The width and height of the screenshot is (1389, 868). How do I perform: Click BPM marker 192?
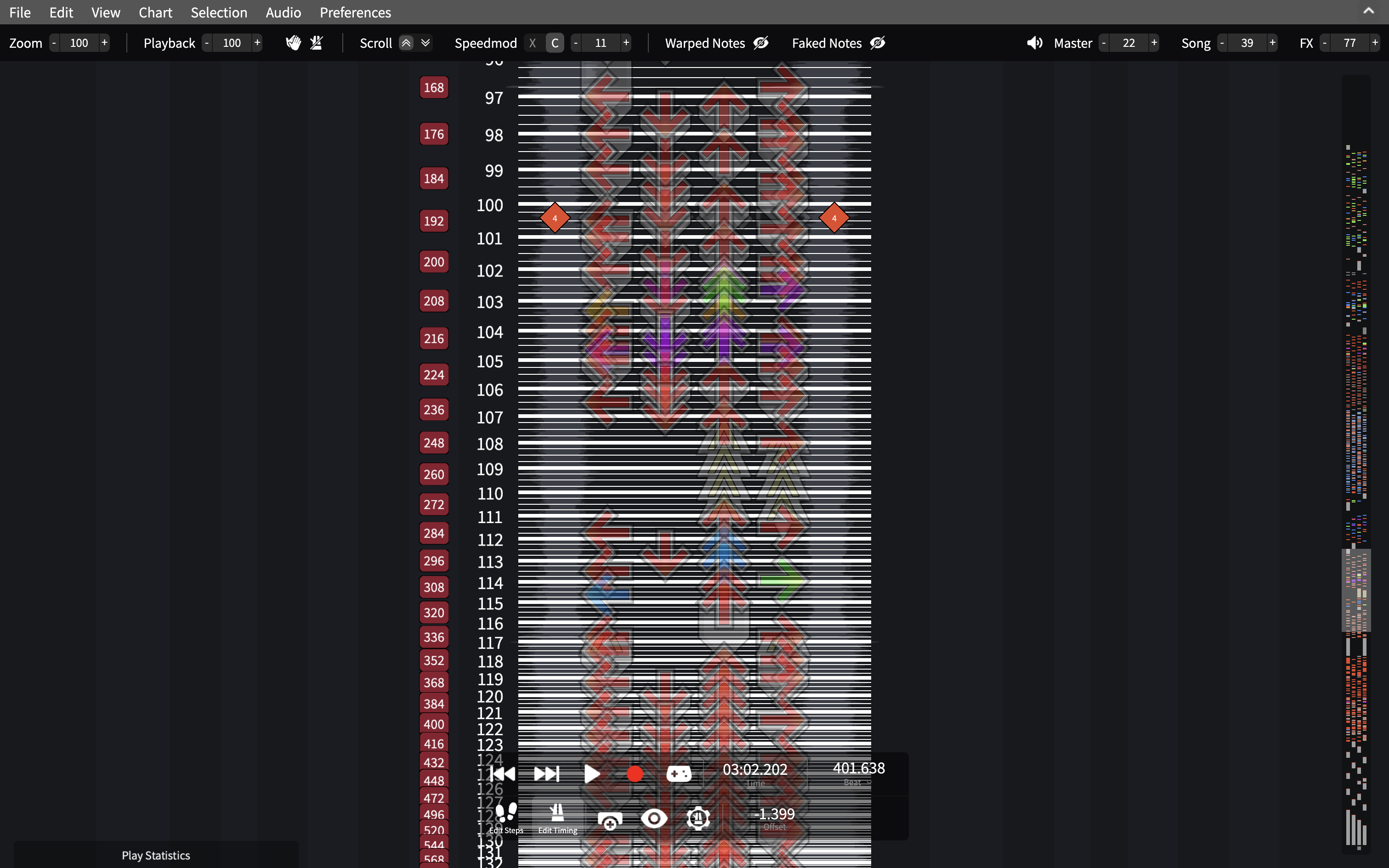pos(434,221)
